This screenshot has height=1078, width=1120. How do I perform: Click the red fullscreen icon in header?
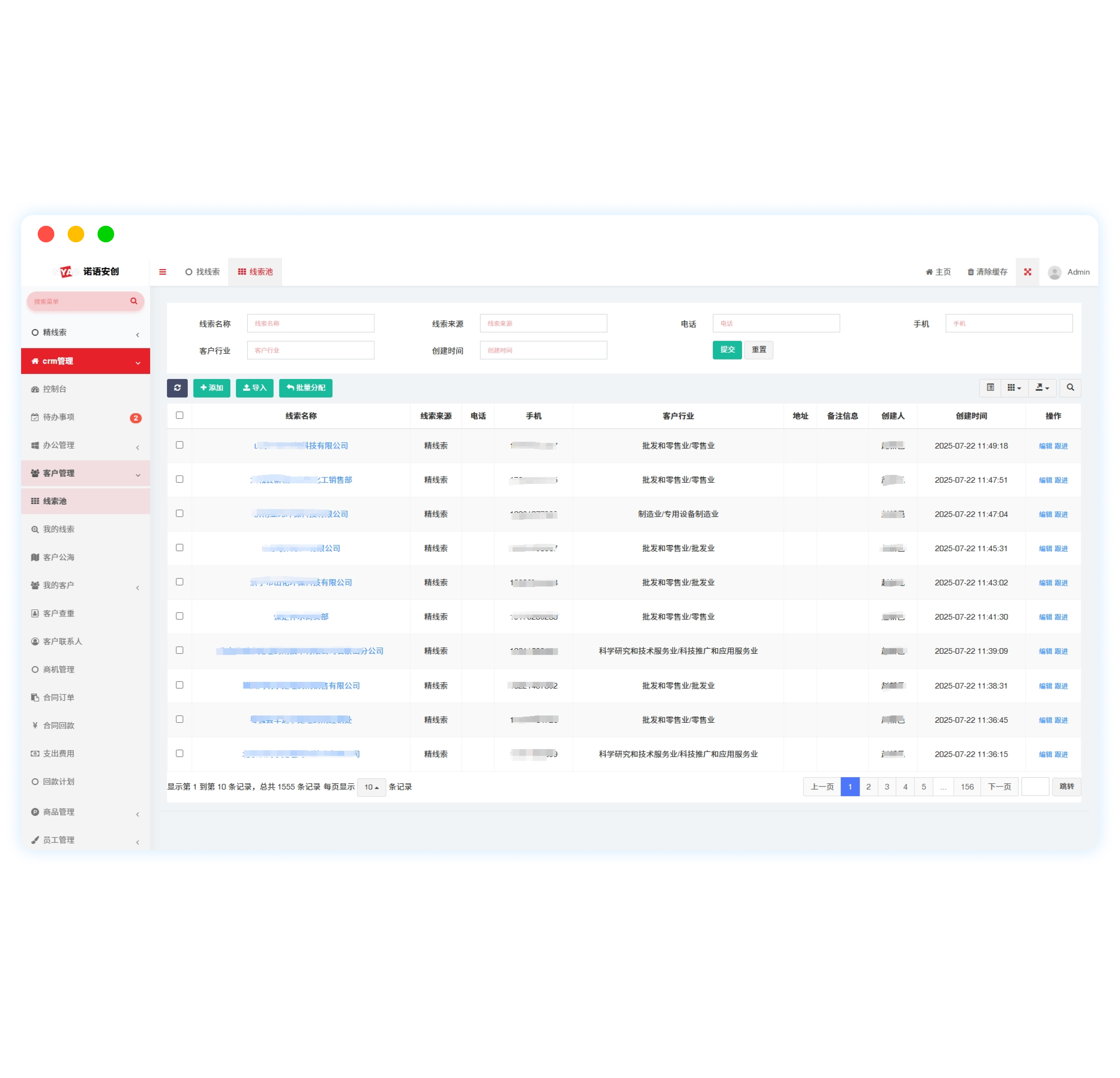click(x=1027, y=272)
